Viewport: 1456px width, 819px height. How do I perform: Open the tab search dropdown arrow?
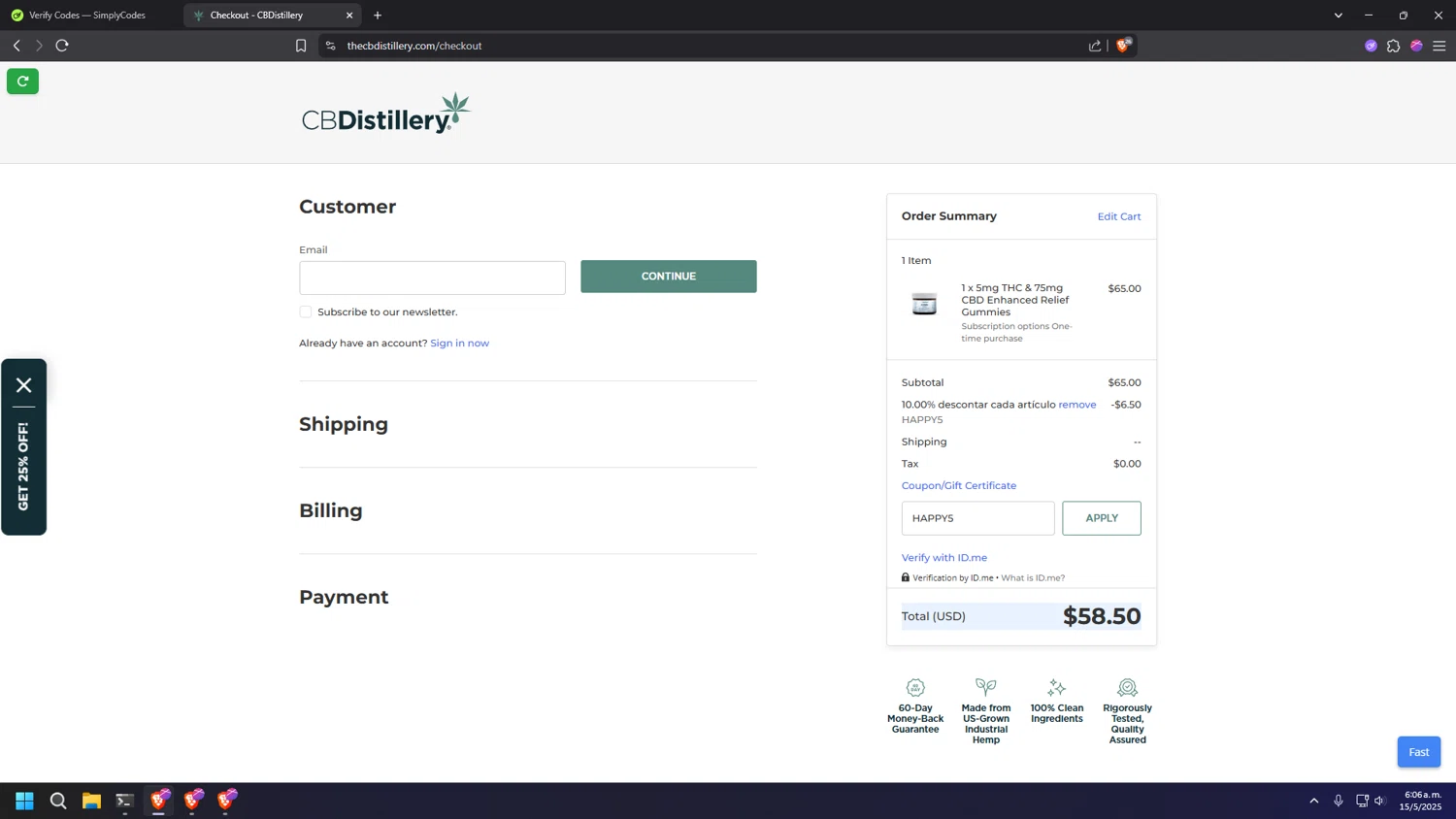coord(1339,16)
